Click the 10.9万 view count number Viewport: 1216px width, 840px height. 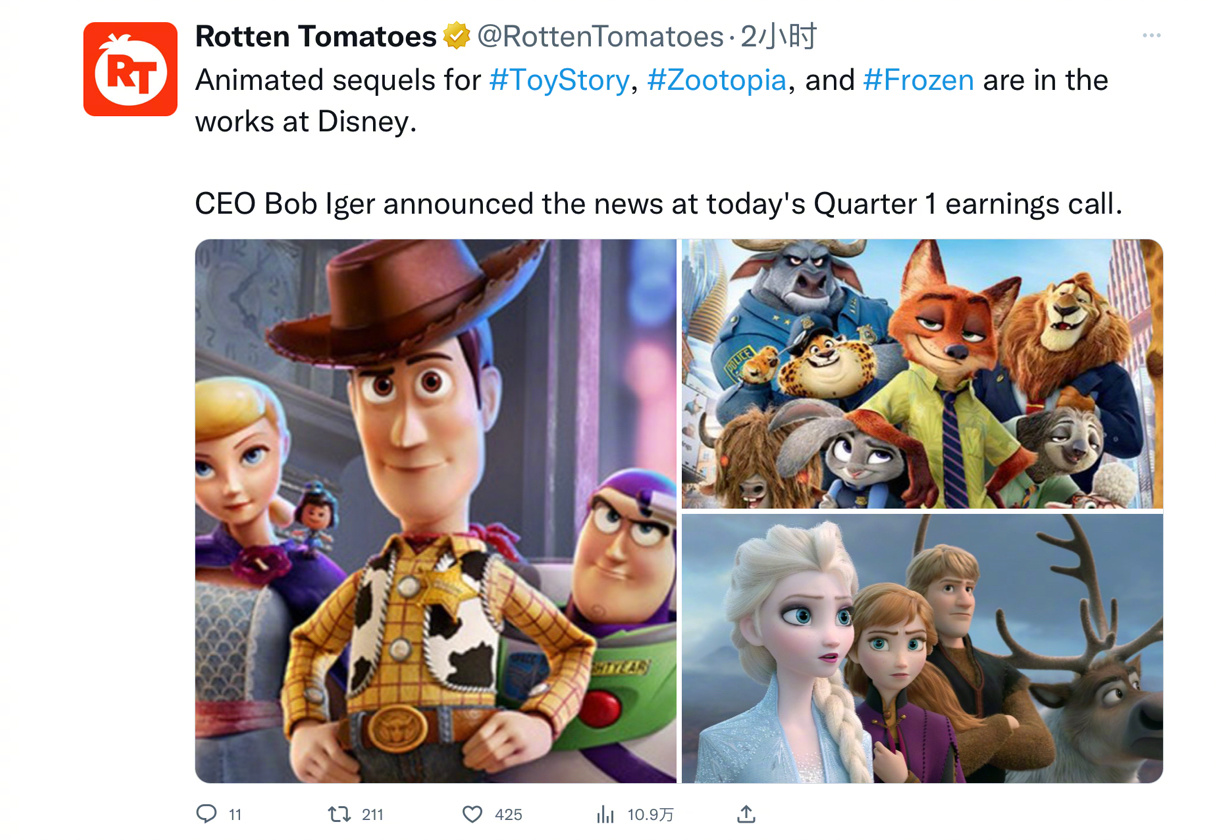pos(650,814)
